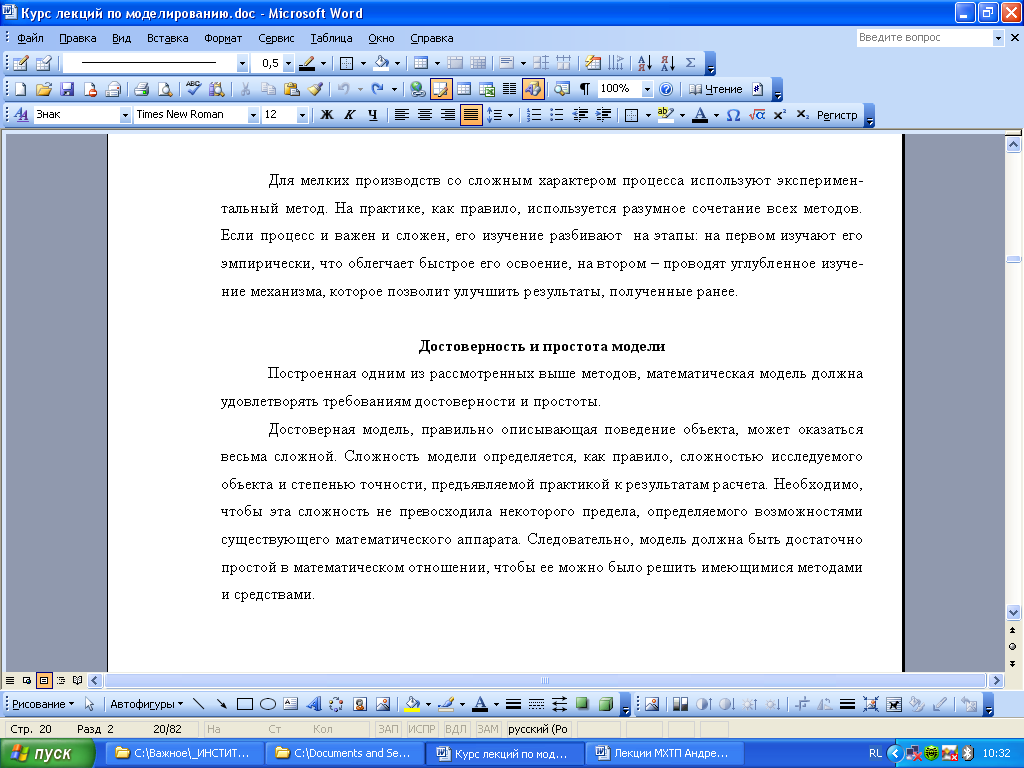1024x768 pixels.
Task: Open the Формат menu
Action: click(x=223, y=38)
